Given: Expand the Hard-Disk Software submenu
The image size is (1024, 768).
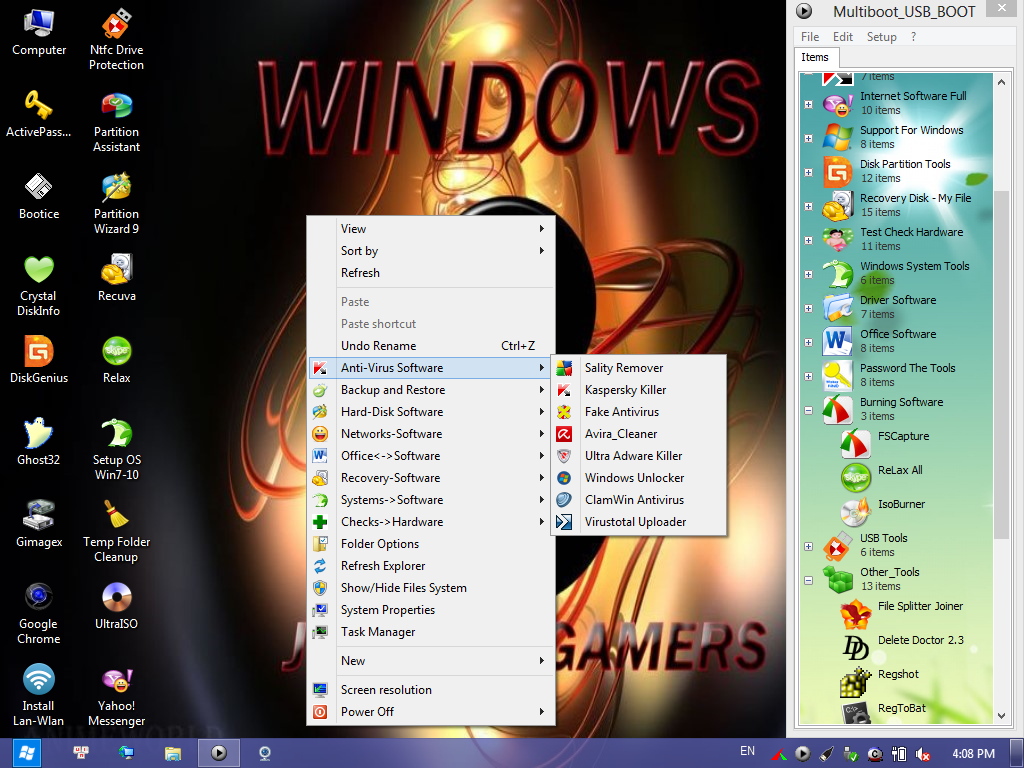Looking at the screenshot, I should (431, 411).
